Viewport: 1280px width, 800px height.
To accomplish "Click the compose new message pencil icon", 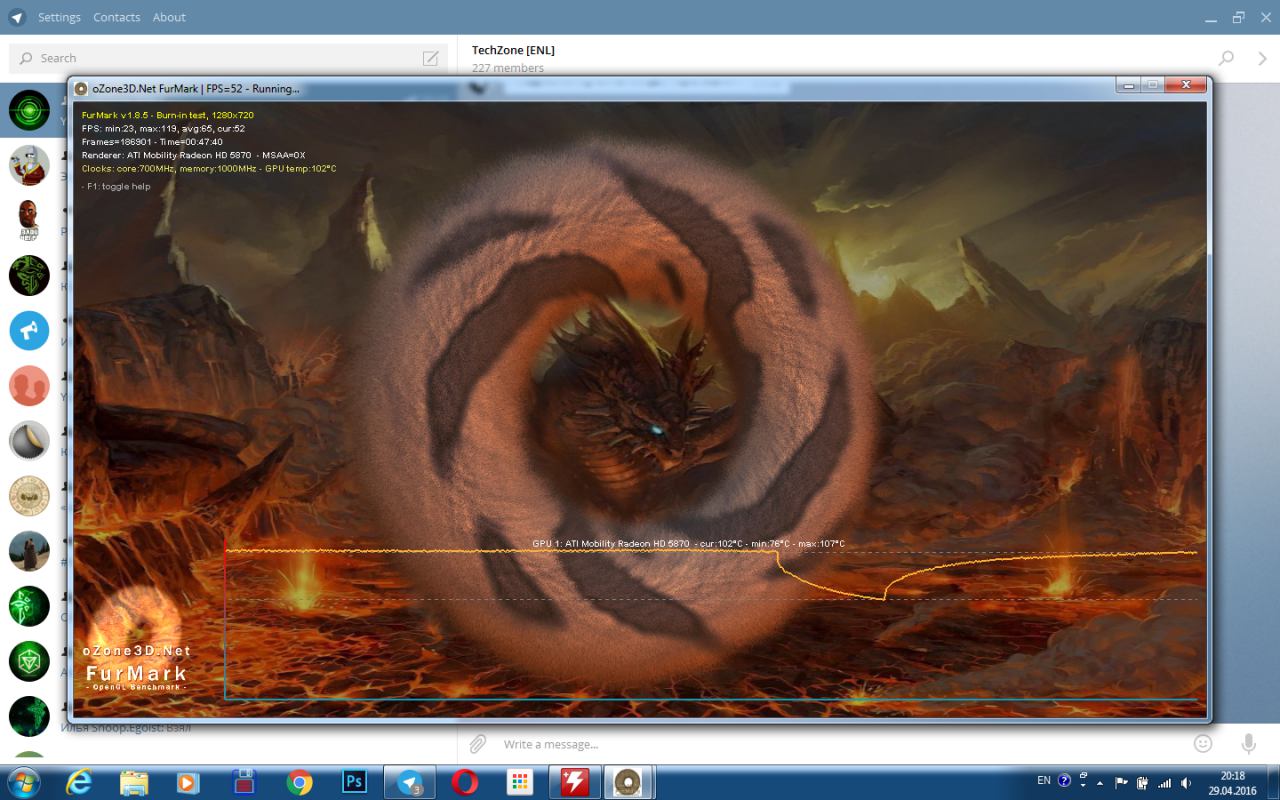I will [x=431, y=58].
